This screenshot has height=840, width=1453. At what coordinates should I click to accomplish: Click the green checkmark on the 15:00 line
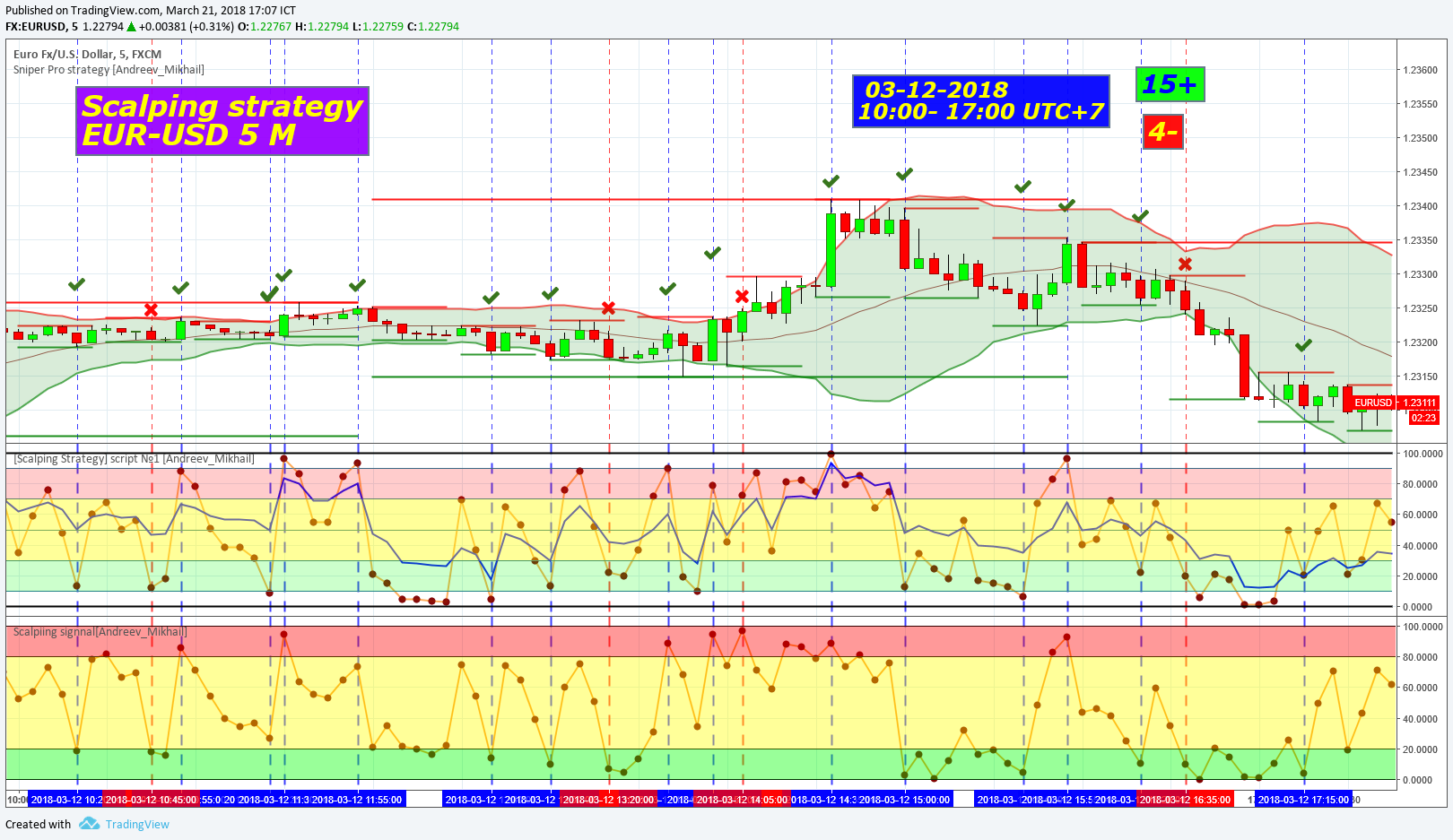[904, 174]
